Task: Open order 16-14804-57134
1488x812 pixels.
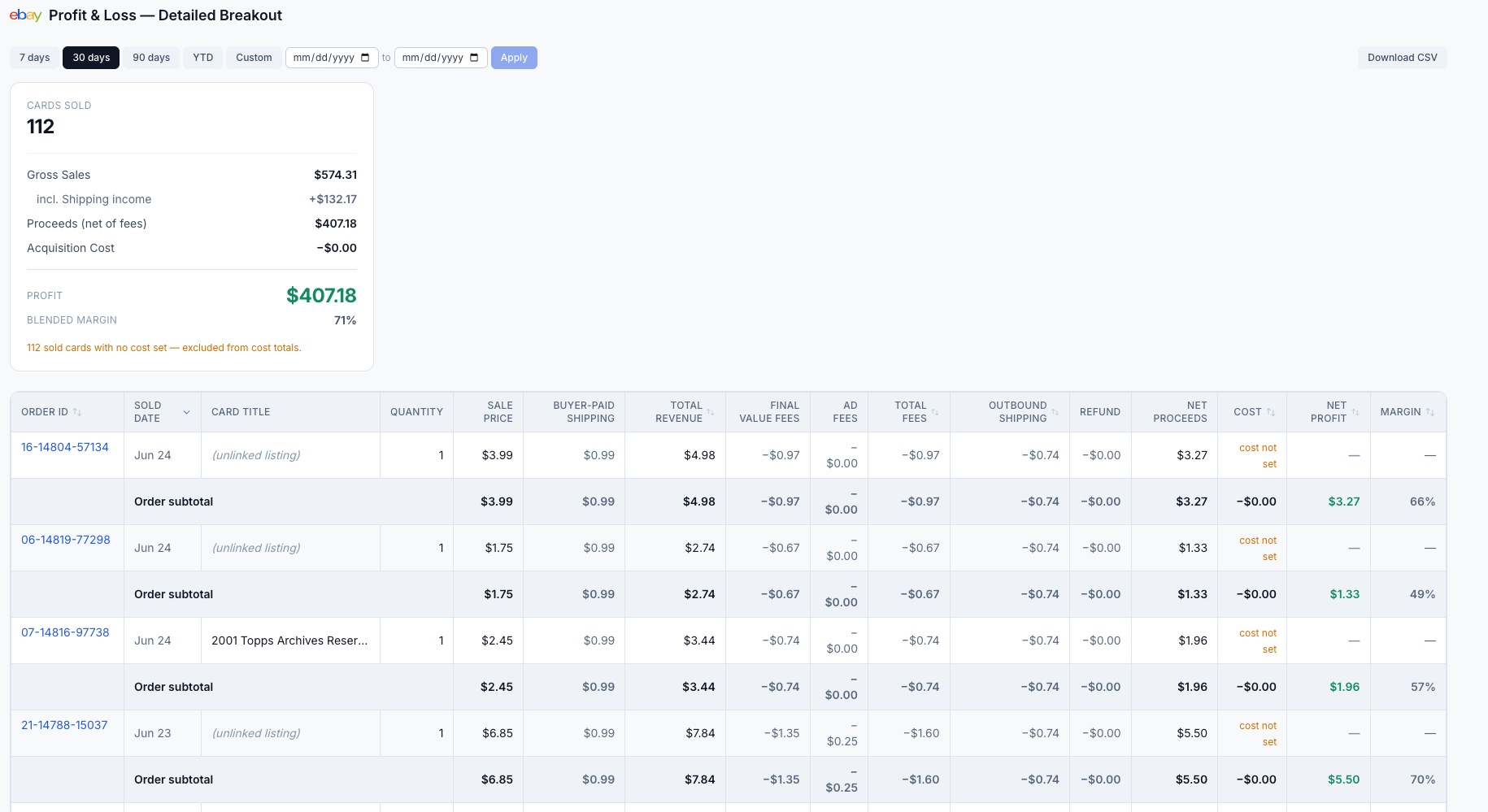Action: (x=65, y=447)
